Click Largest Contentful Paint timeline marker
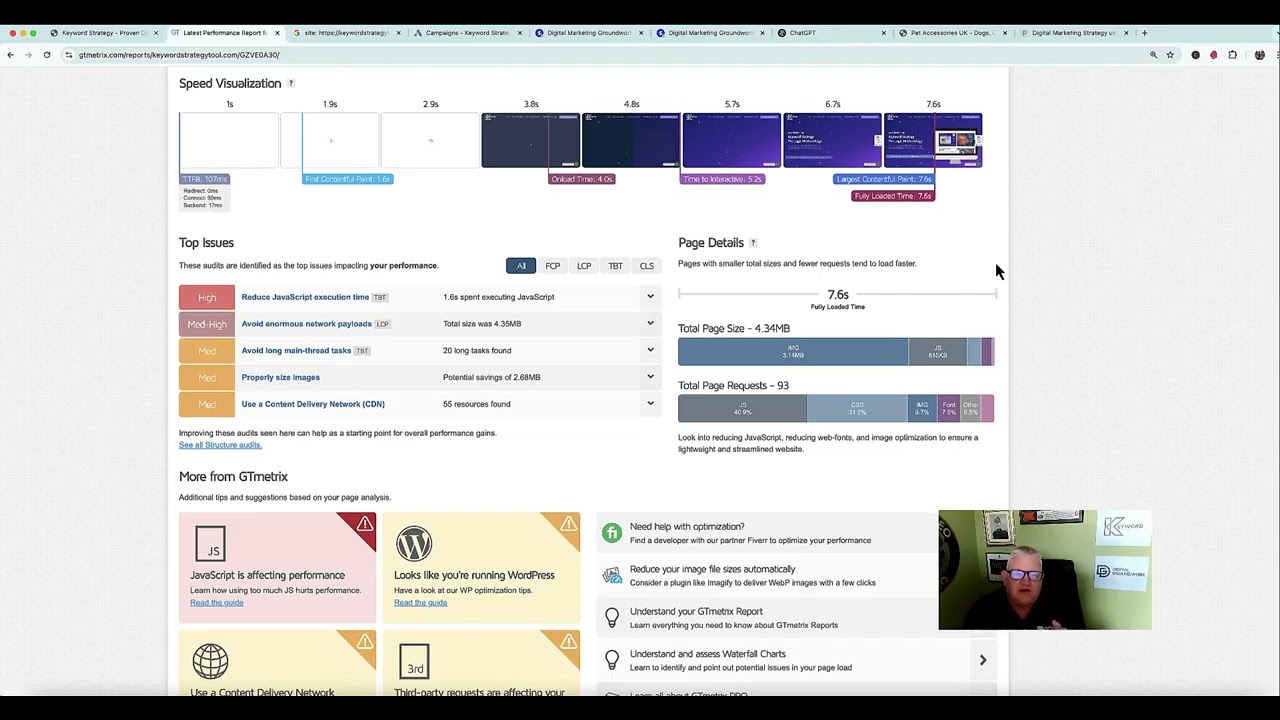1280x720 pixels. pos(883,179)
